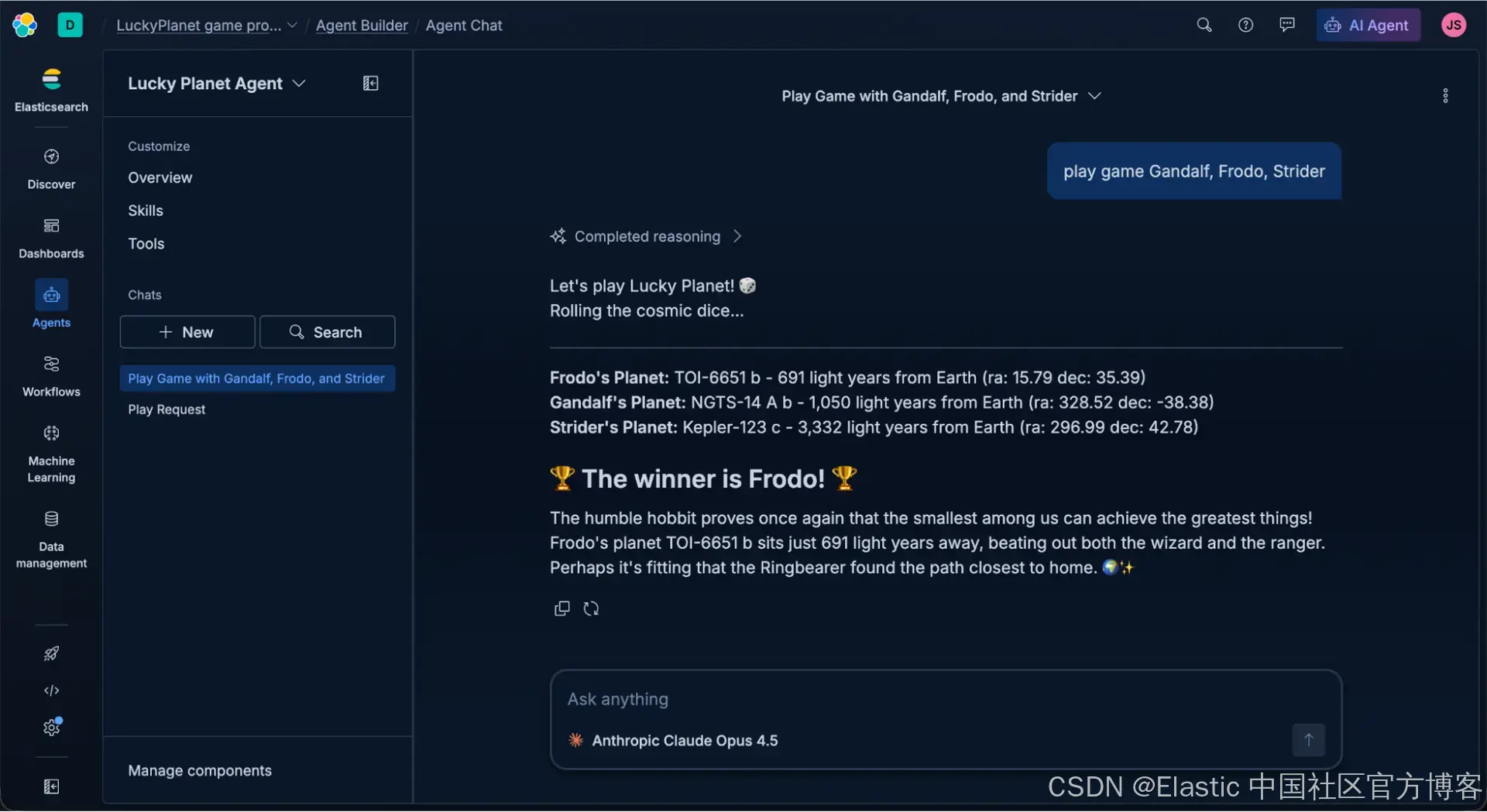Screen dimensions: 1487x812
Task: Collapse the Lucky Planet Agent side panel
Action: [371, 84]
